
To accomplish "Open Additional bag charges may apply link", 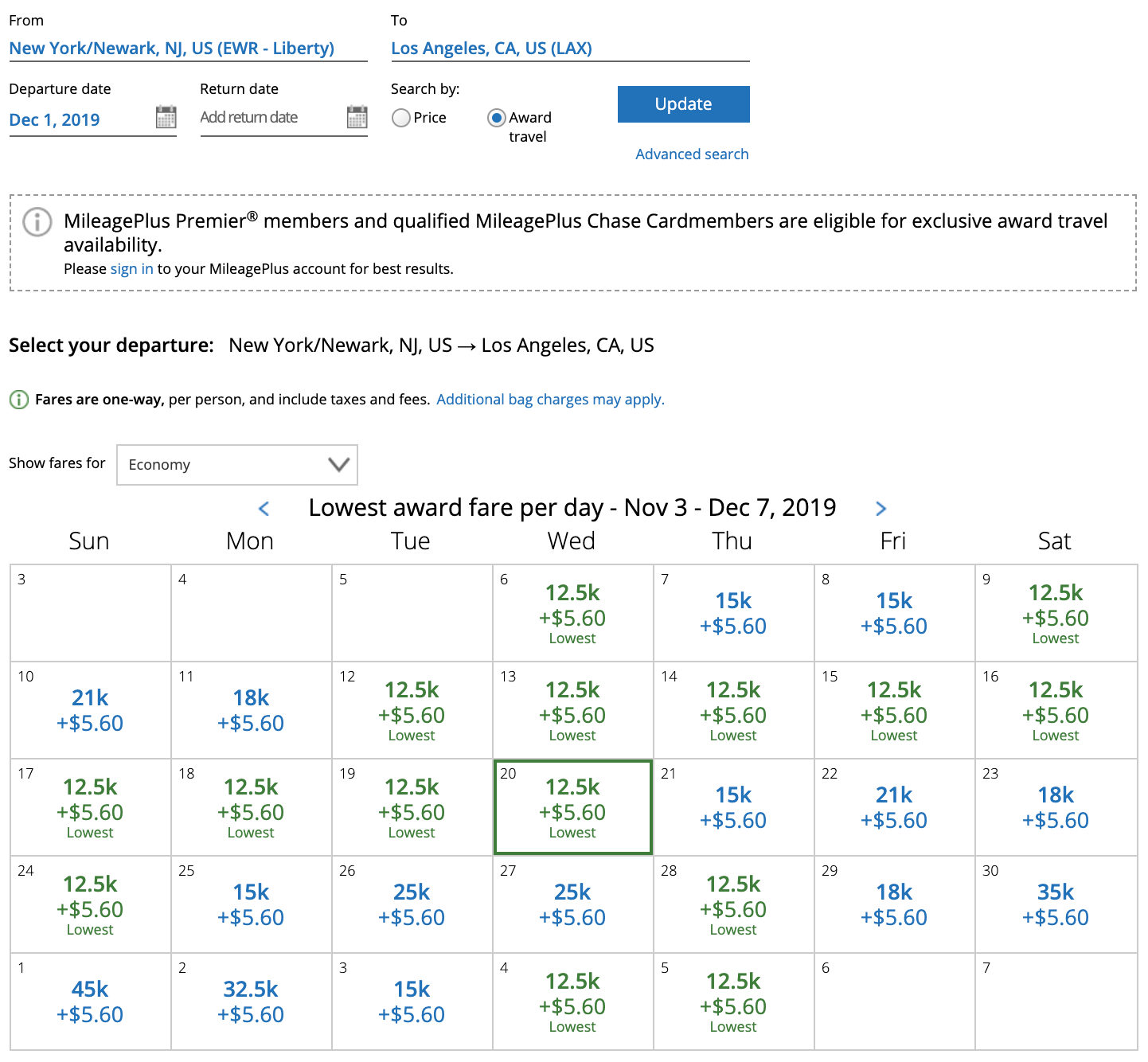I will (550, 400).
